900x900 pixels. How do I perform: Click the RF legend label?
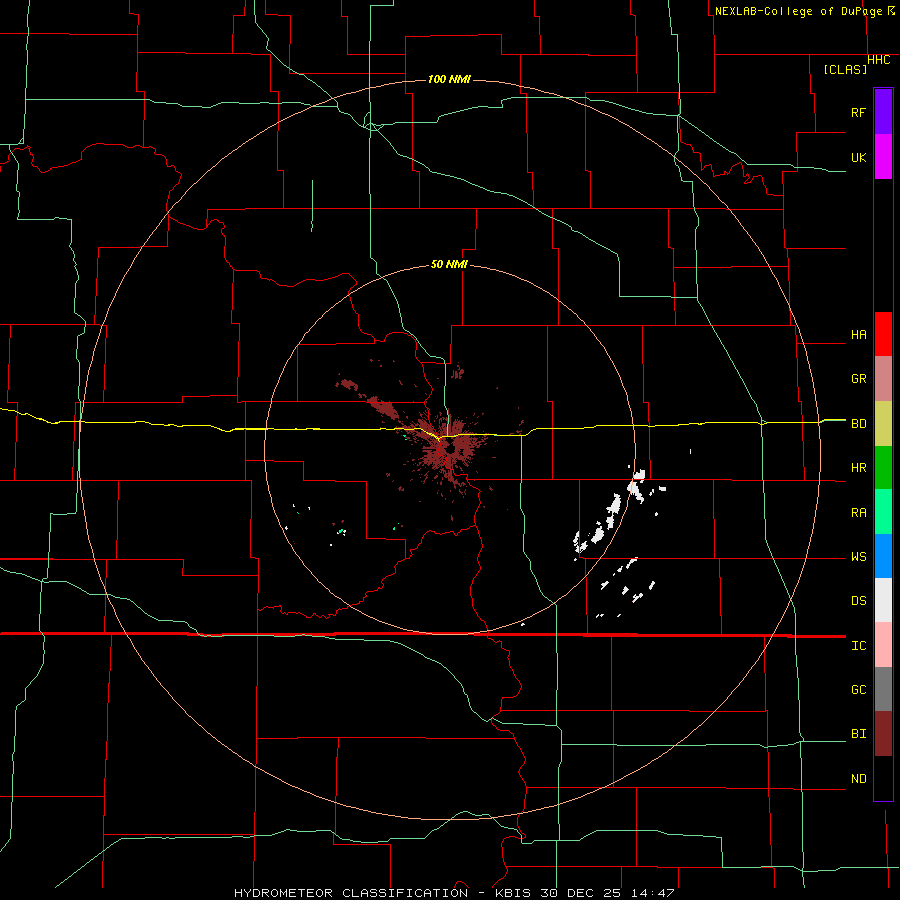tap(858, 112)
